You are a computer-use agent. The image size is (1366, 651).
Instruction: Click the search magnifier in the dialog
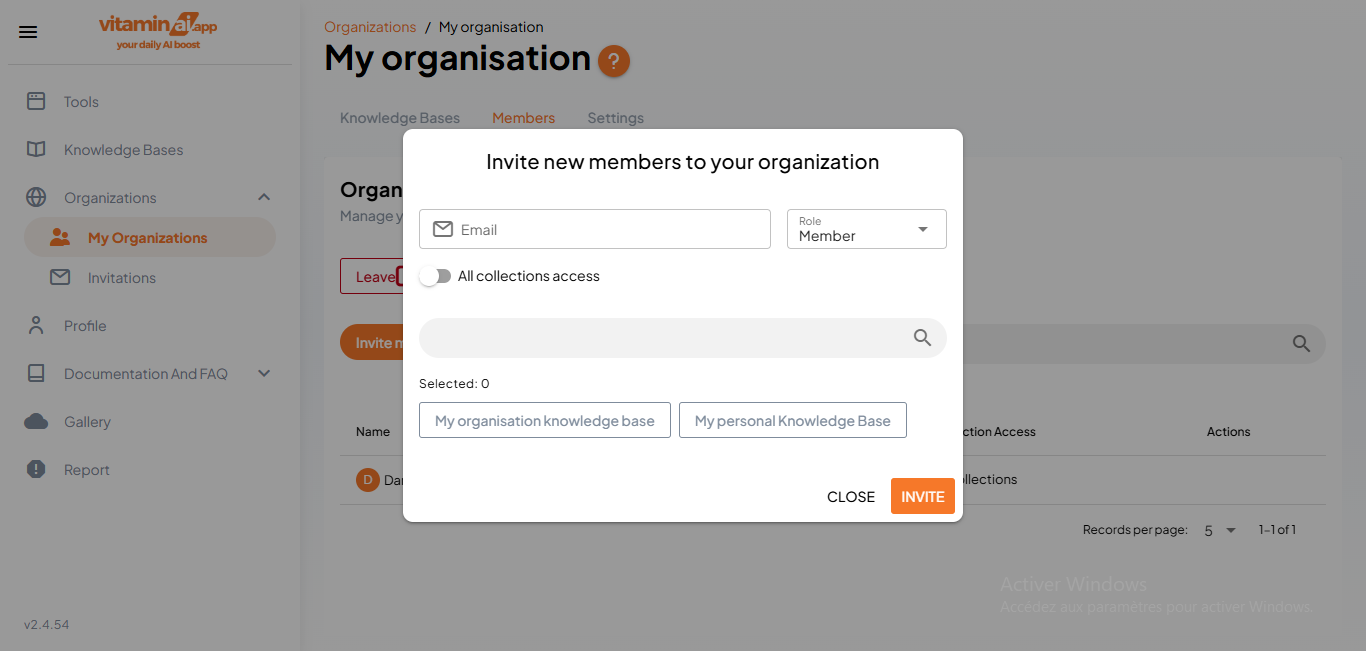[x=921, y=338]
